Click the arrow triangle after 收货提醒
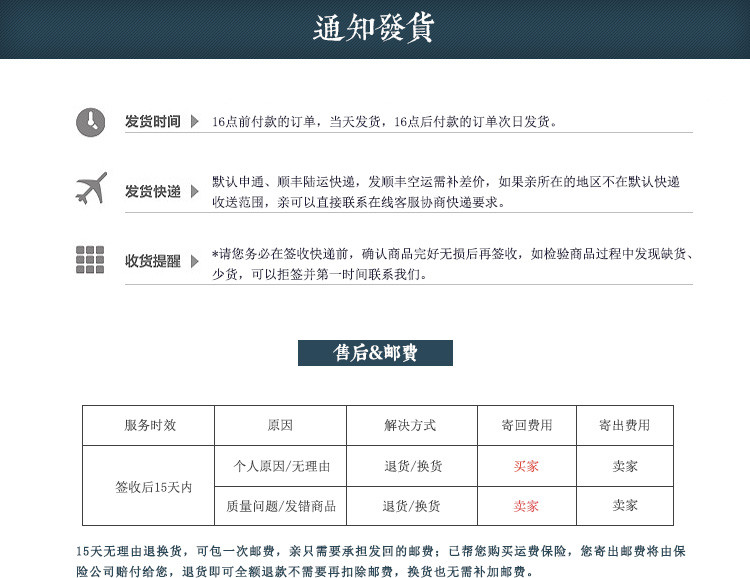750x578 pixels. tap(195, 261)
